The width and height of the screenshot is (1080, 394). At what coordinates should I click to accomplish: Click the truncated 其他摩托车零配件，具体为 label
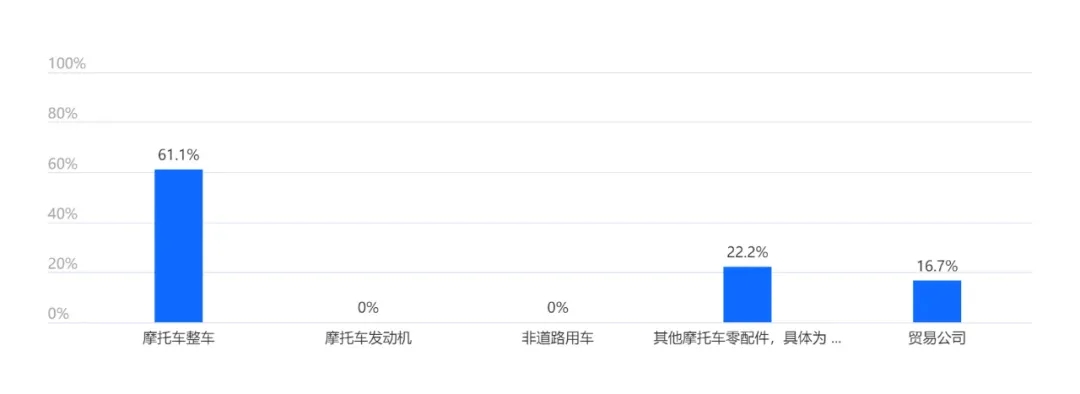(x=747, y=339)
